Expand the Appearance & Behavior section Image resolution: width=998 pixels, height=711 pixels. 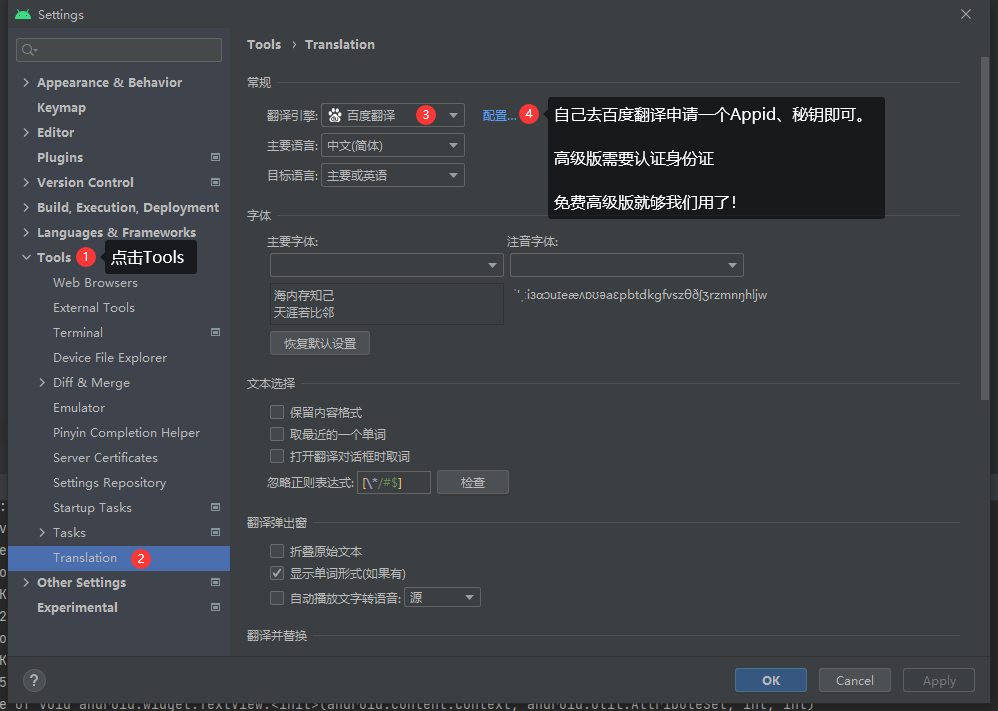click(x=26, y=83)
